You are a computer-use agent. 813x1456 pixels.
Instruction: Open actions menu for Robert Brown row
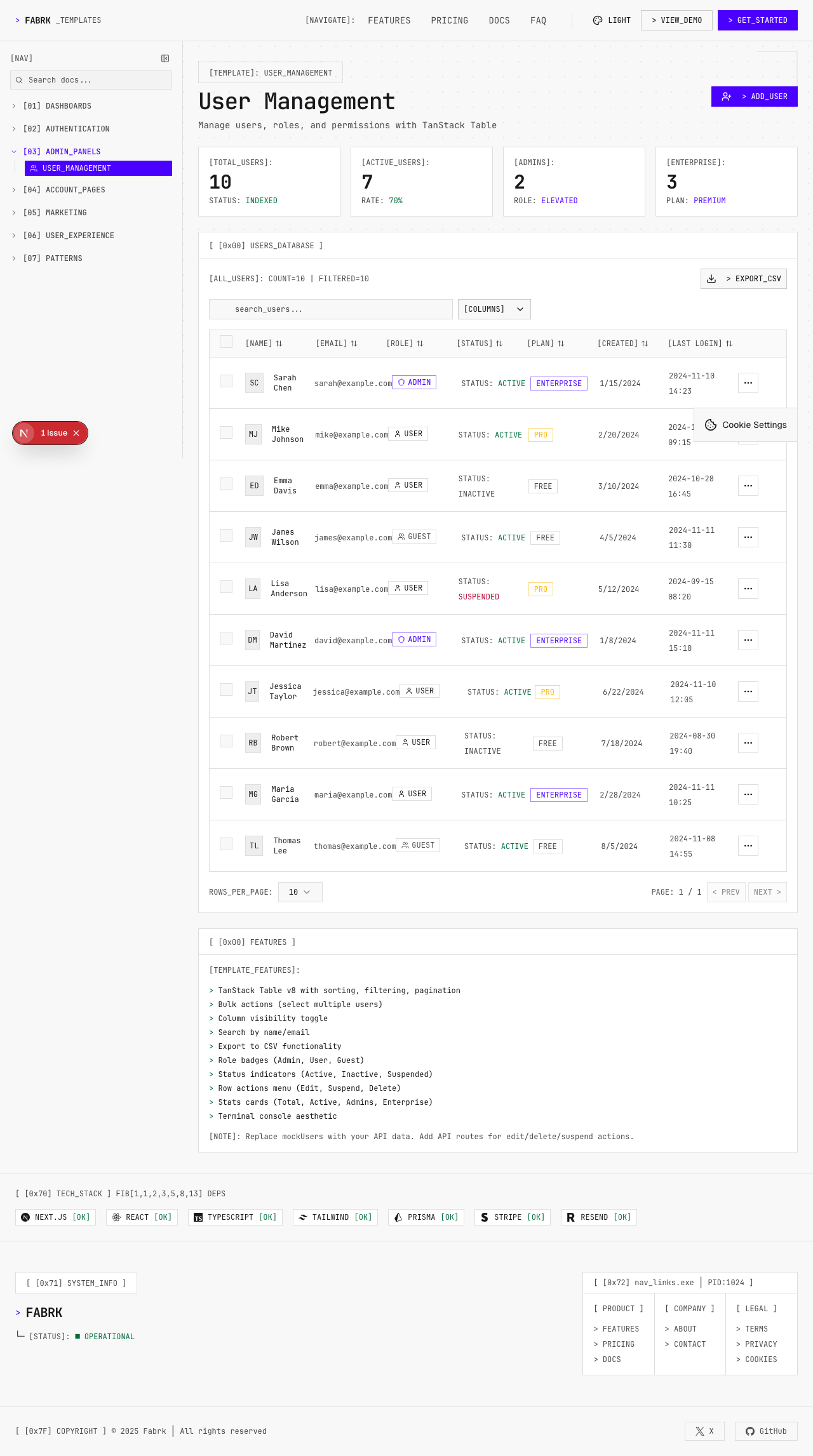point(748,743)
